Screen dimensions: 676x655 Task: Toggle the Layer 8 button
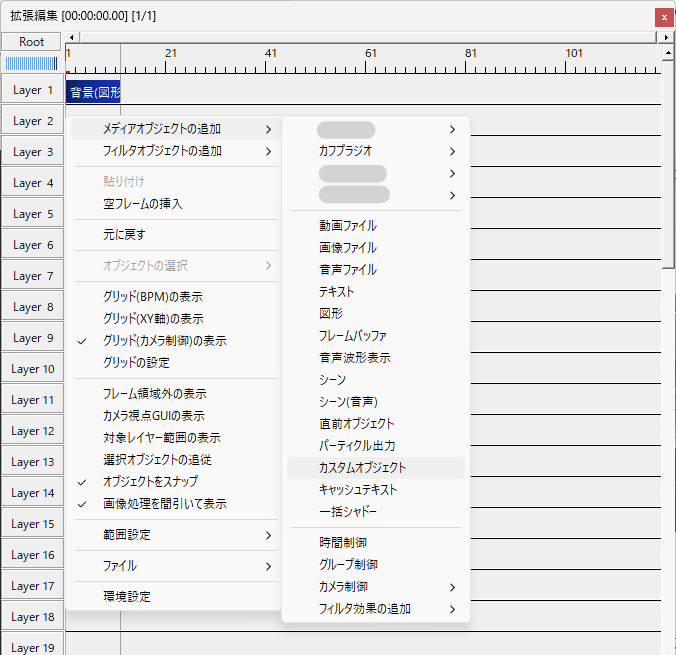(x=33, y=307)
